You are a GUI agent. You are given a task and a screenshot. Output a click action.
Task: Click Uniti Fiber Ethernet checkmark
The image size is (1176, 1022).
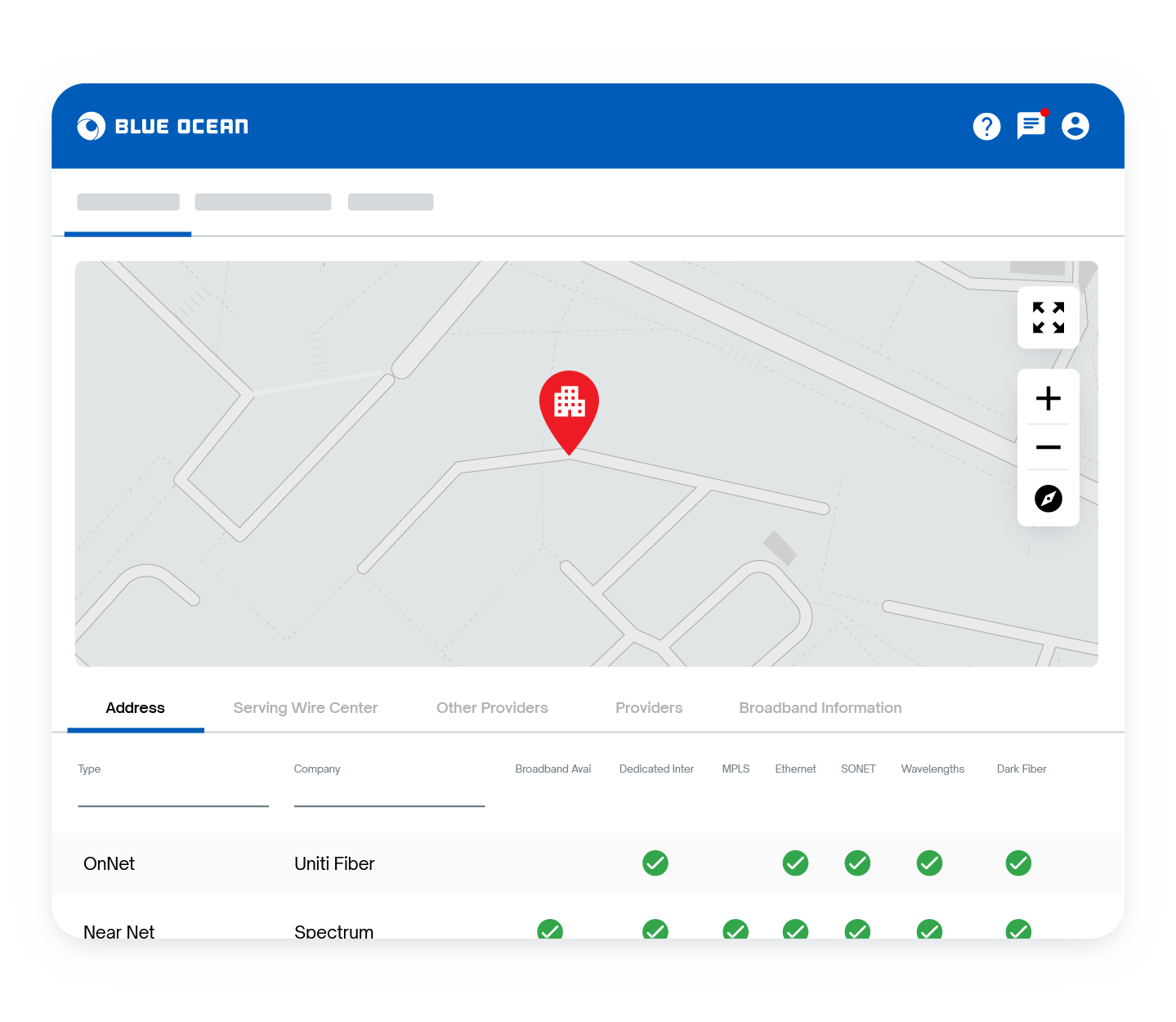click(795, 863)
